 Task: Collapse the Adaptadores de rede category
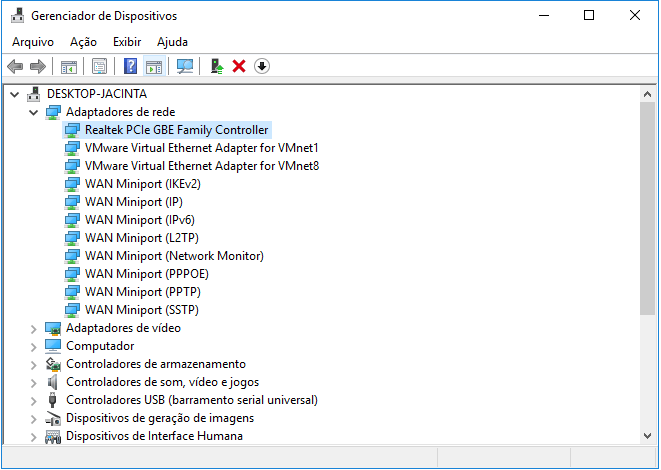33,112
